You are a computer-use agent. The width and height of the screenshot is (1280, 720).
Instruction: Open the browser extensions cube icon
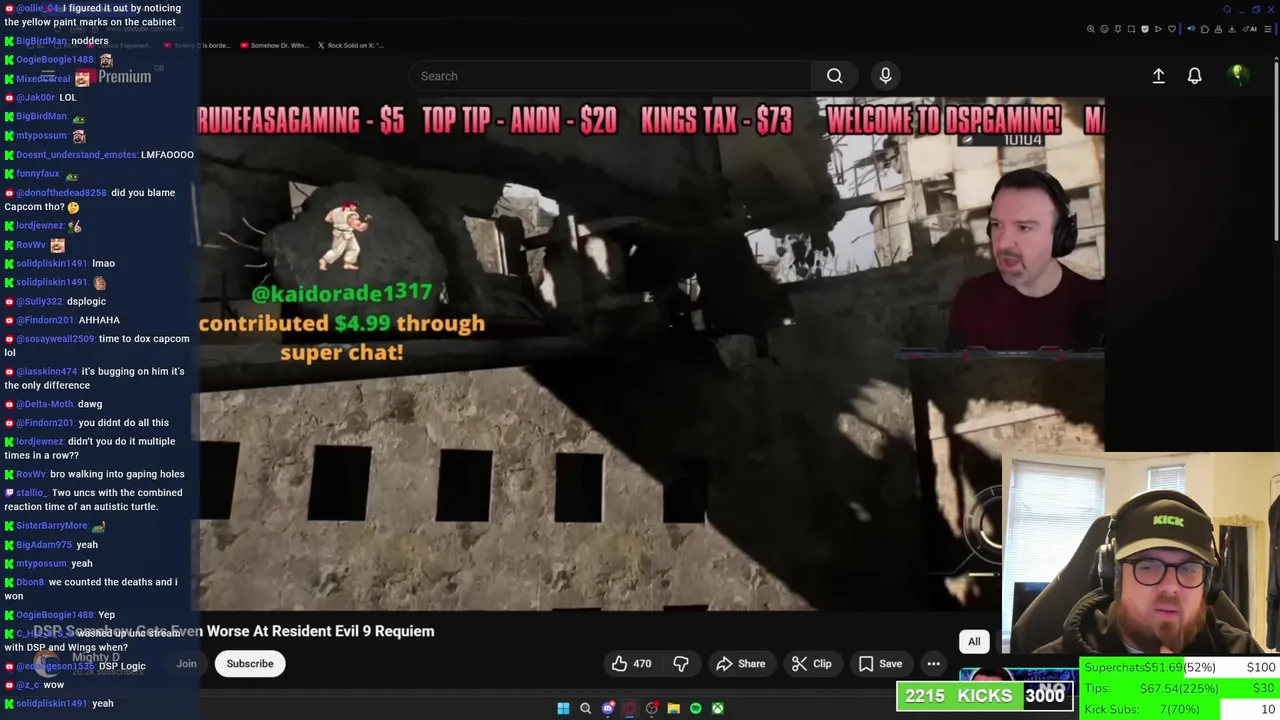coord(1205,29)
